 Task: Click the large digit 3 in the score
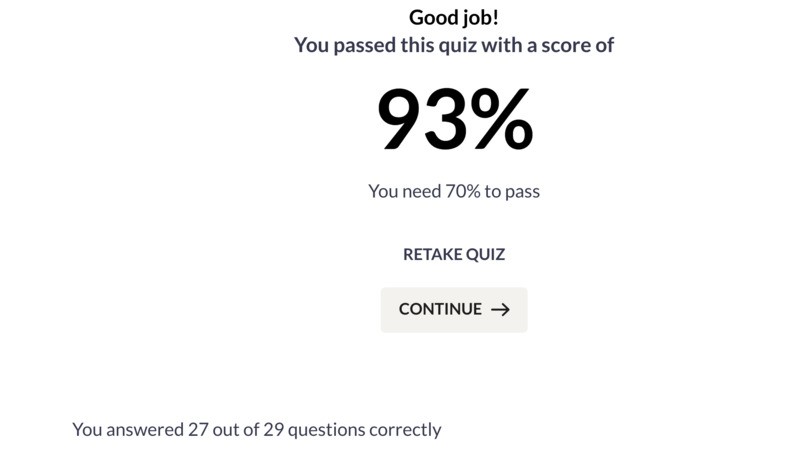pyautogui.click(x=445, y=119)
